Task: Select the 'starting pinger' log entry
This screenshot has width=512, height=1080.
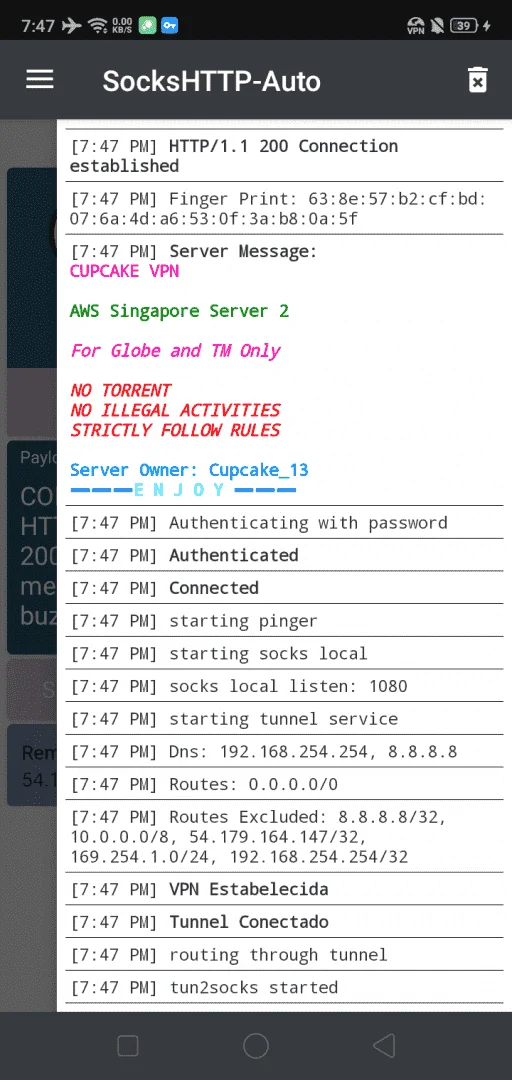Action: pyautogui.click(x=285, y=621)
